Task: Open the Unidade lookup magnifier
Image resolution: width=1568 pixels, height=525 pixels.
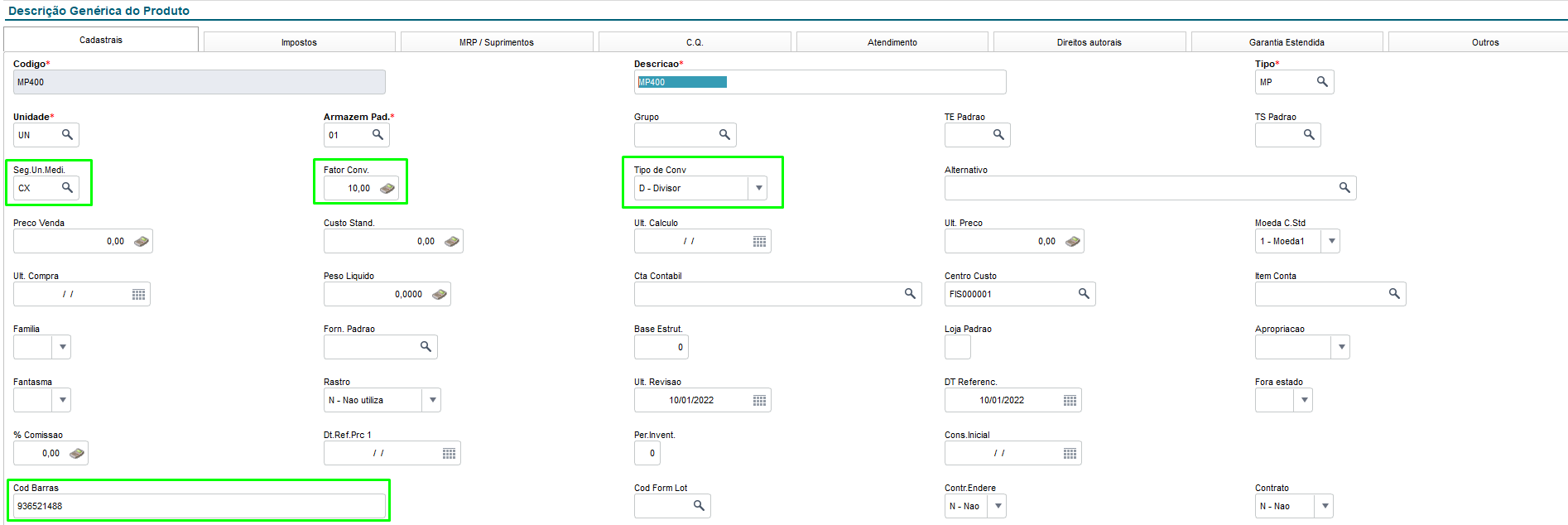Action: click(x=67, y=135)
